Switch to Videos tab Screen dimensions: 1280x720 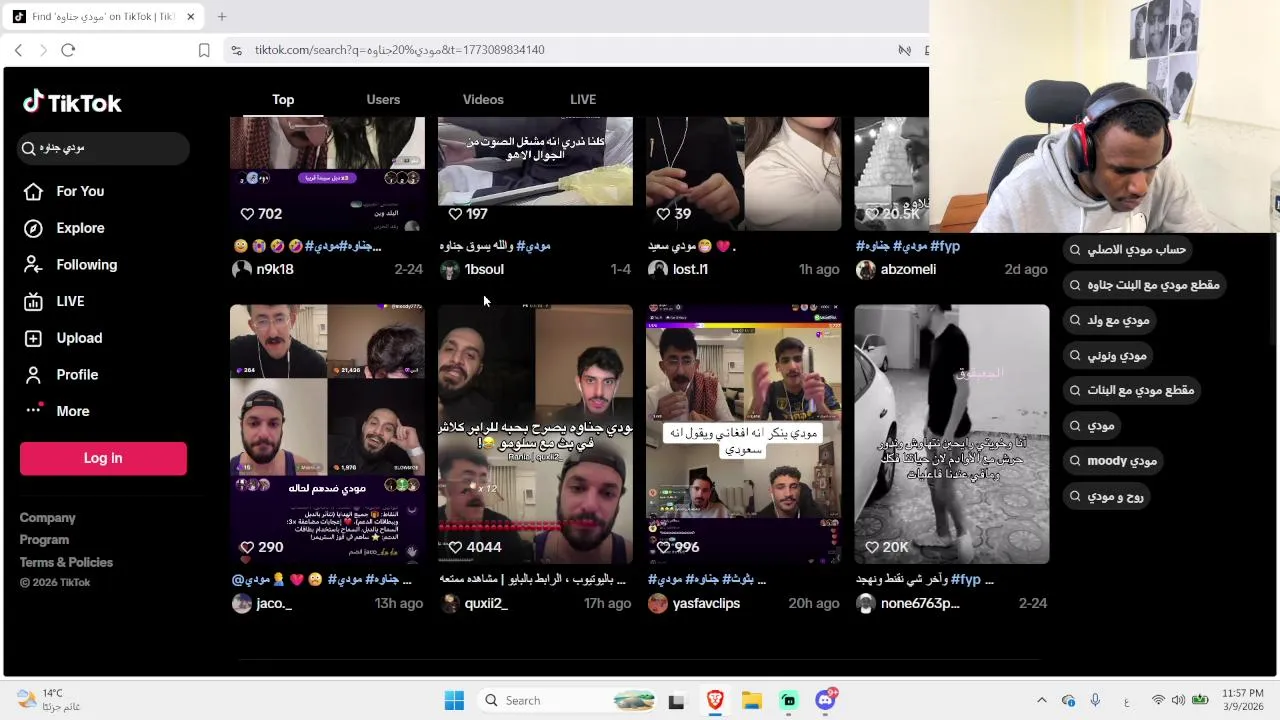[483, 100]
